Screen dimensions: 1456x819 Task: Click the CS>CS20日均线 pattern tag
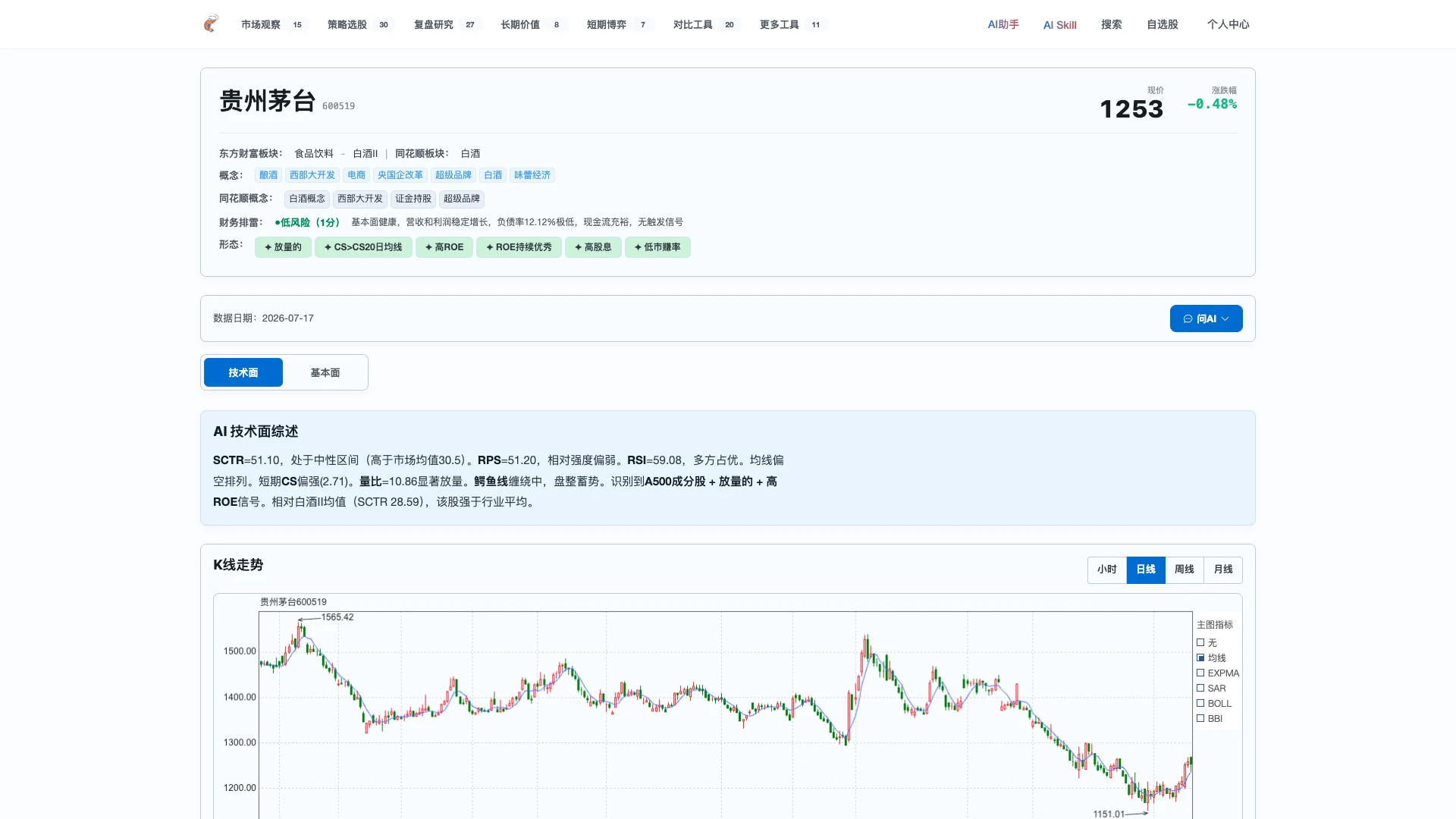pos(363,247)
